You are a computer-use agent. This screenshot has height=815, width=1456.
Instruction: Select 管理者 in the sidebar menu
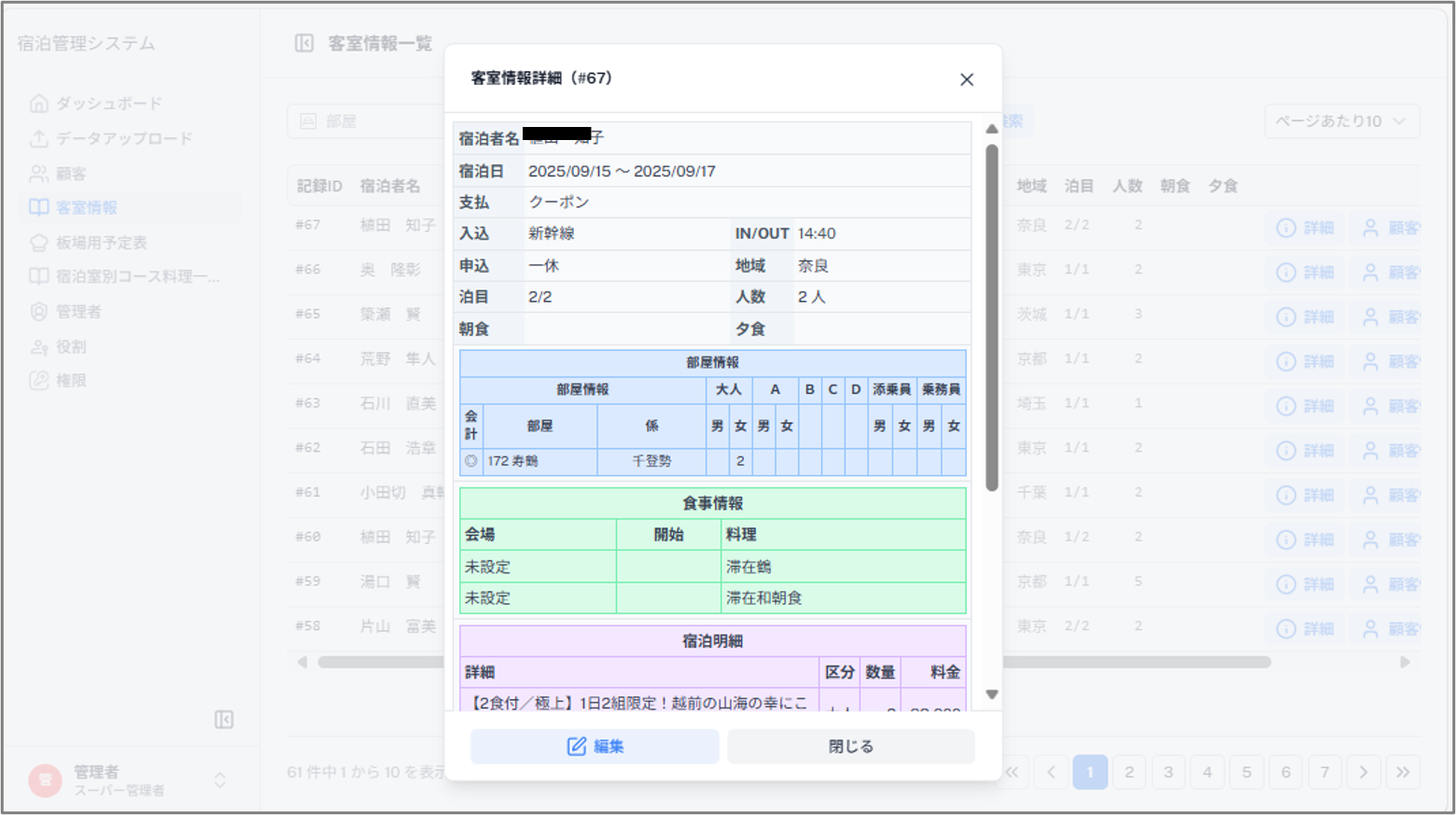click(78, 312)
